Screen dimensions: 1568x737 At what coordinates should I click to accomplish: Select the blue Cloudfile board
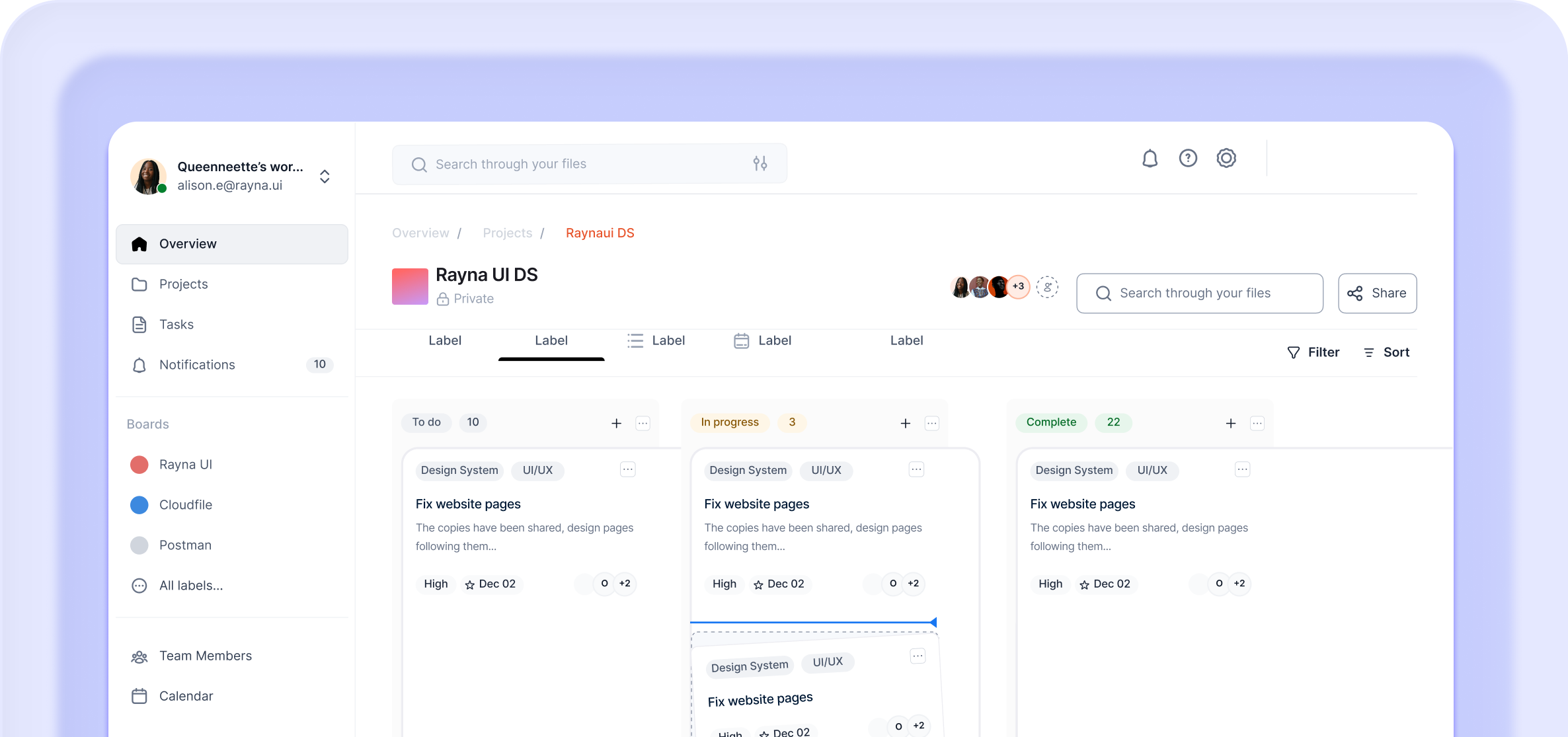point(185,505)
